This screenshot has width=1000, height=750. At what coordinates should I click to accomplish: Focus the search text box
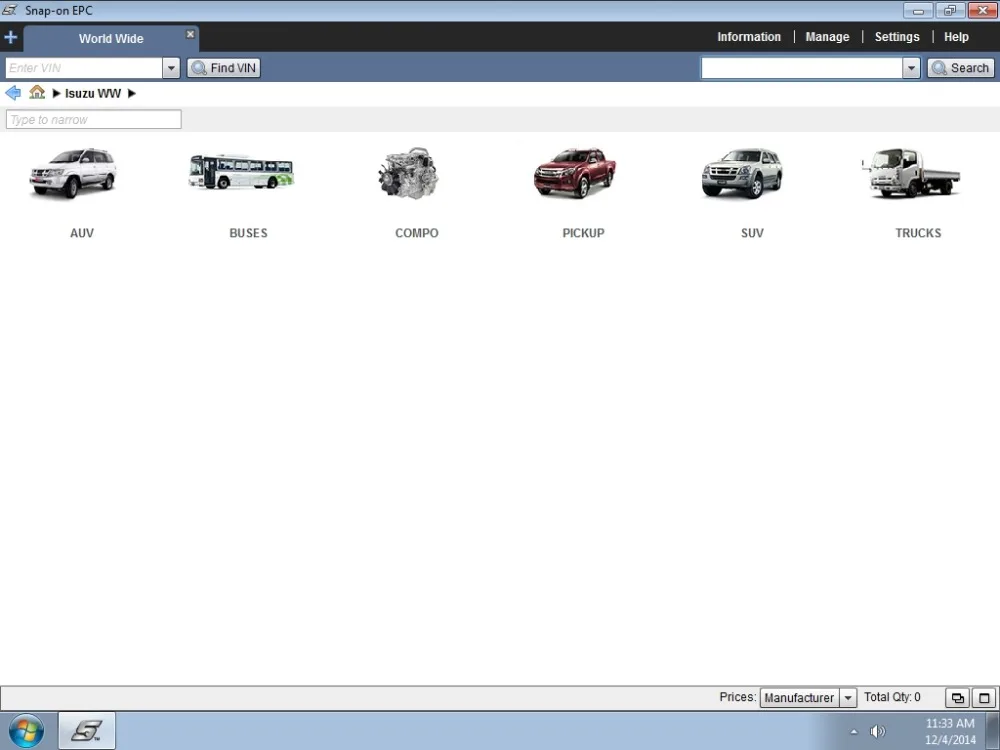coord(802,68)
